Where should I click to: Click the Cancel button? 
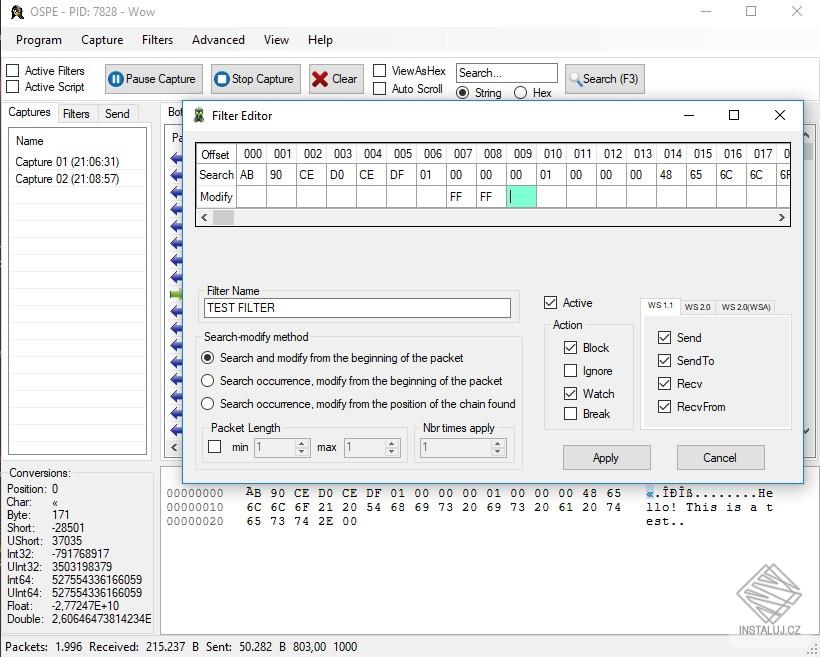[x=720, y=457]
